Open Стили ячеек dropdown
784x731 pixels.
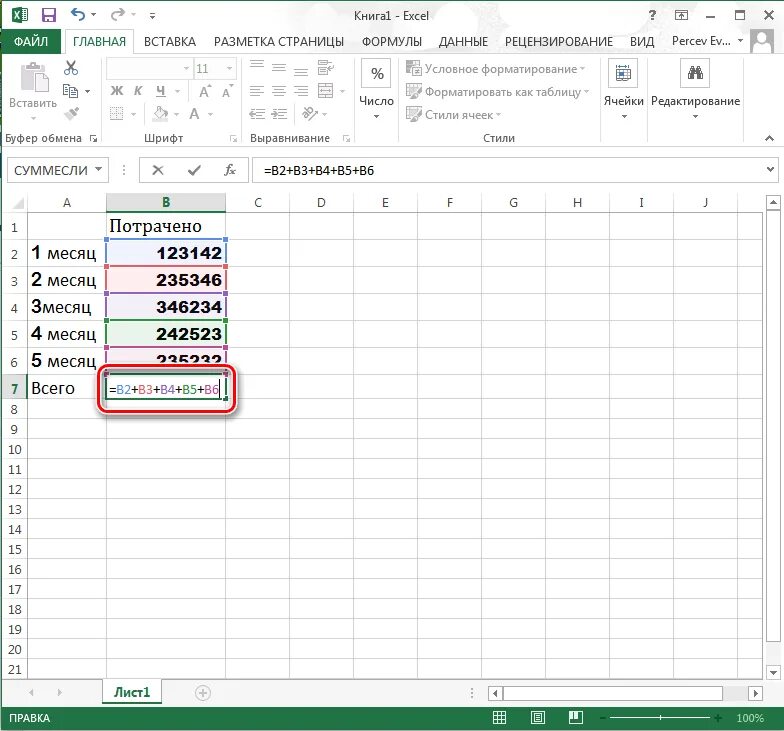454,114
